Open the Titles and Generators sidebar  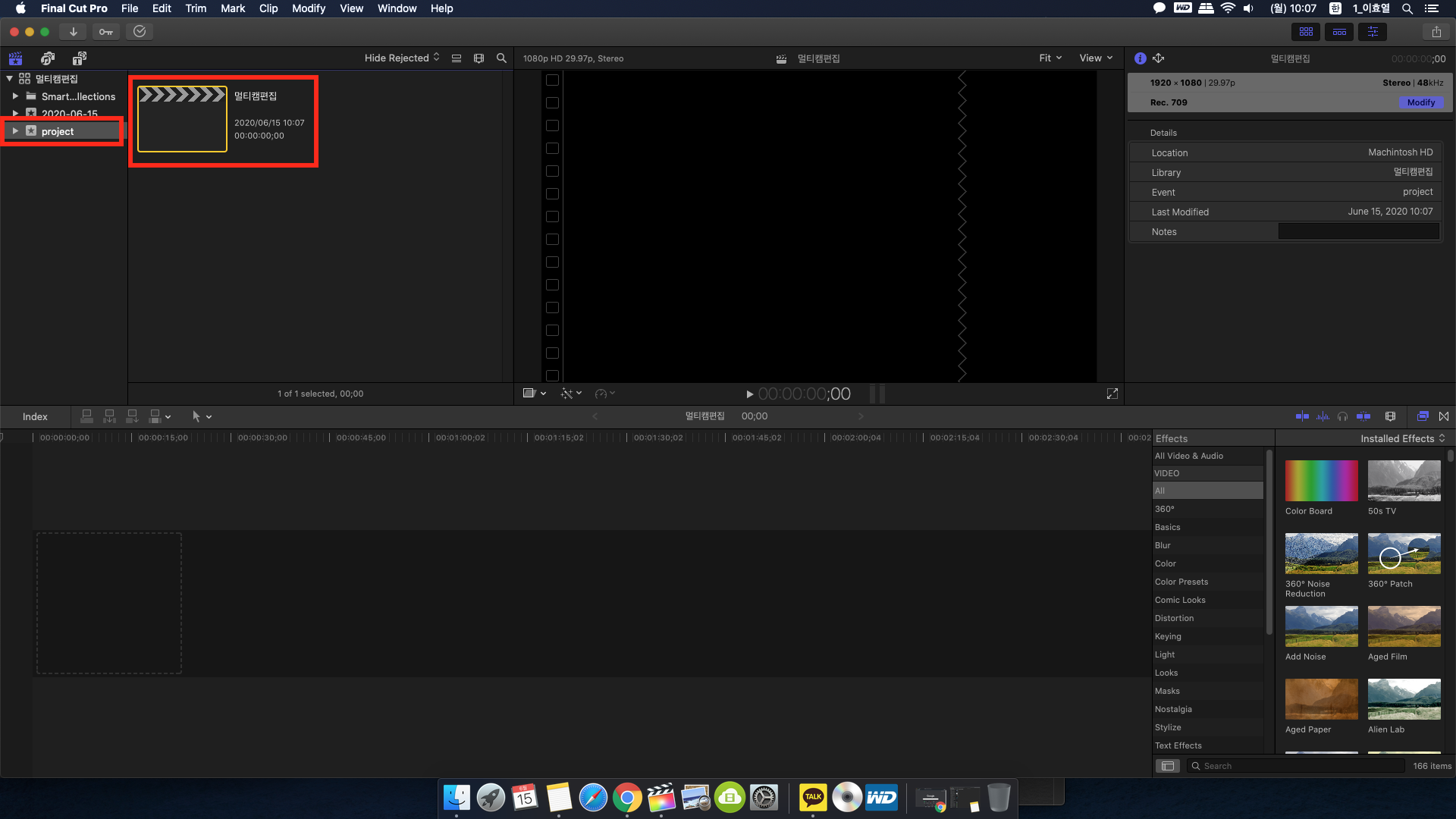click(80, 58)
